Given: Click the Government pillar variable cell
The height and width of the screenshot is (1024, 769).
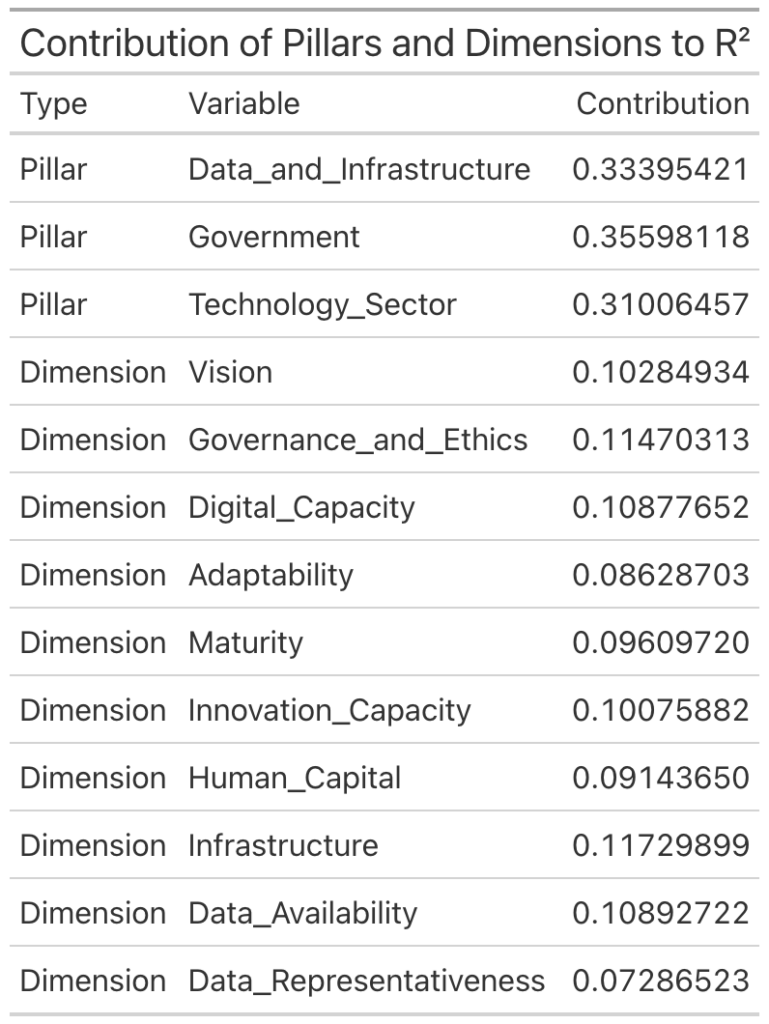Looking at the screenshot, I should pyautogui.click(x=274, y=237).
